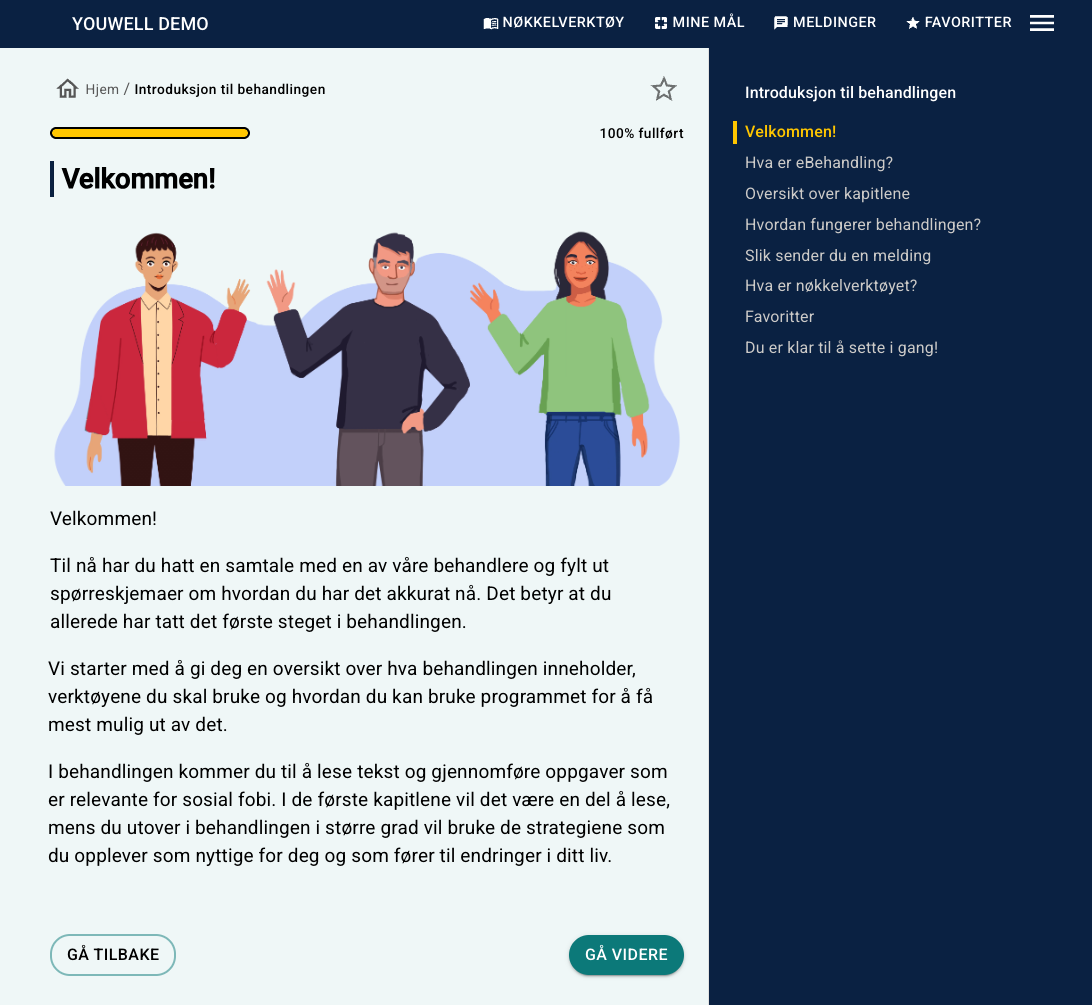The image size is (1092, 1005).
Task: Open 'Hvordan fungerer behandlingen?' in sidebar
Action: (862, 224)
